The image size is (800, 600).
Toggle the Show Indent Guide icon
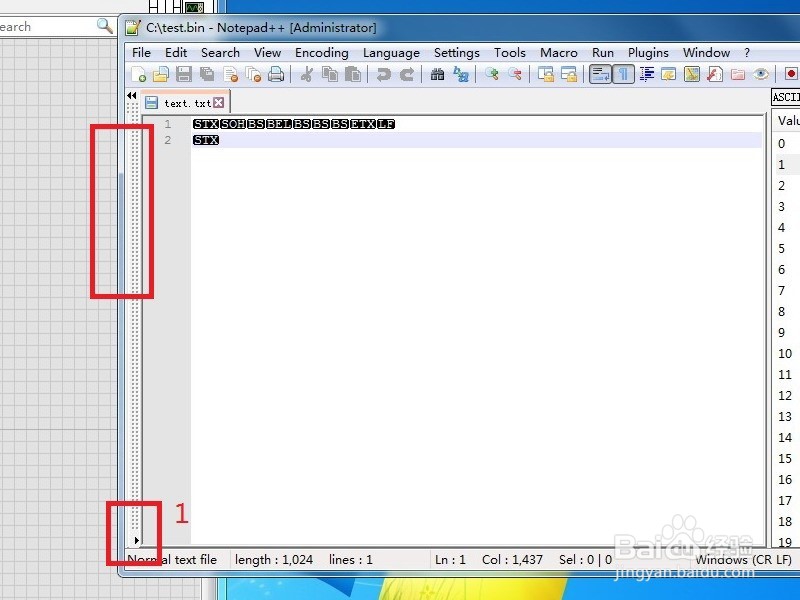pos(646,74)
